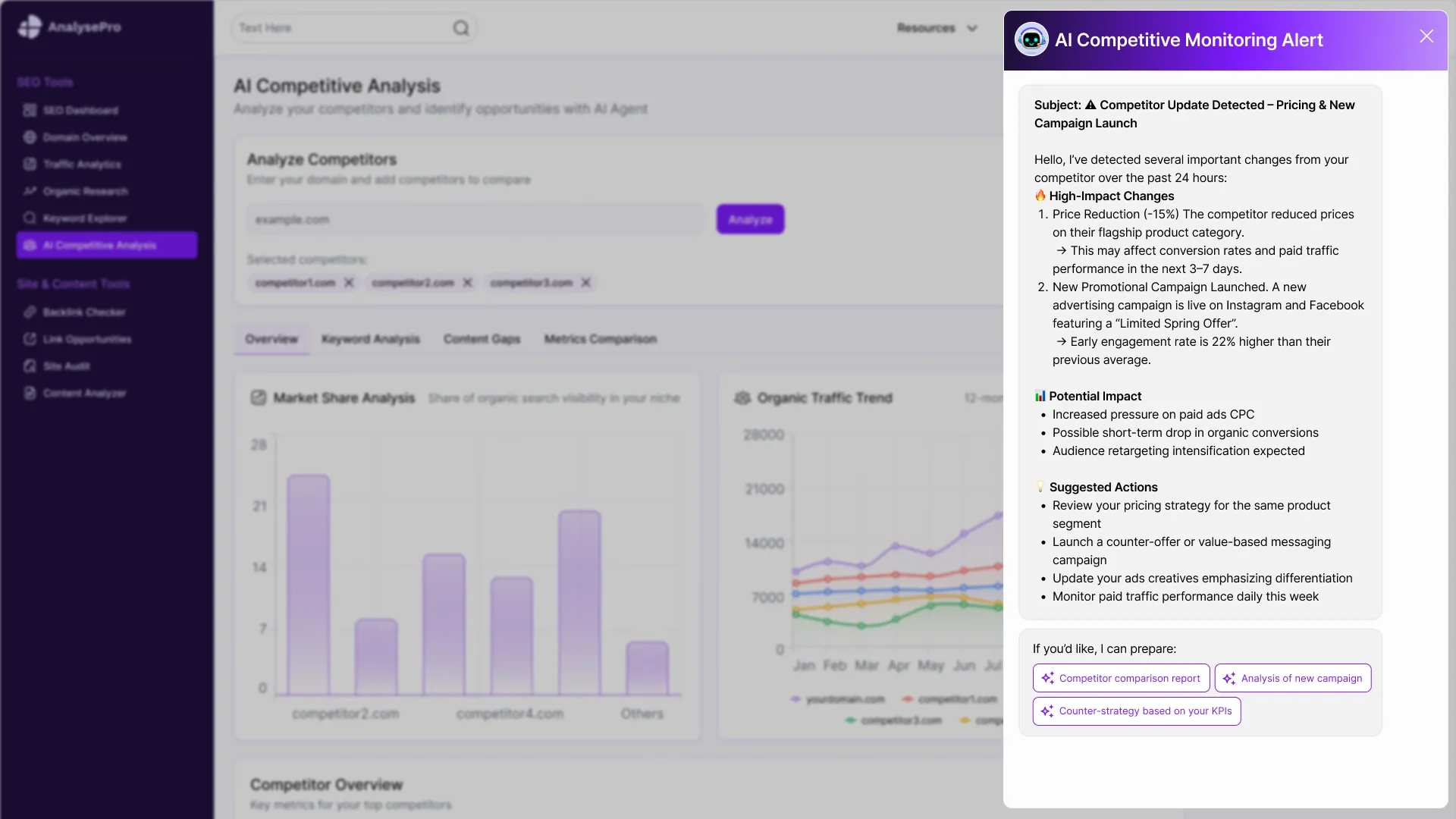Screen dimensions: 1456x819
Task: Open the Metrics Comparison tab
Action: tap(600, 339)
